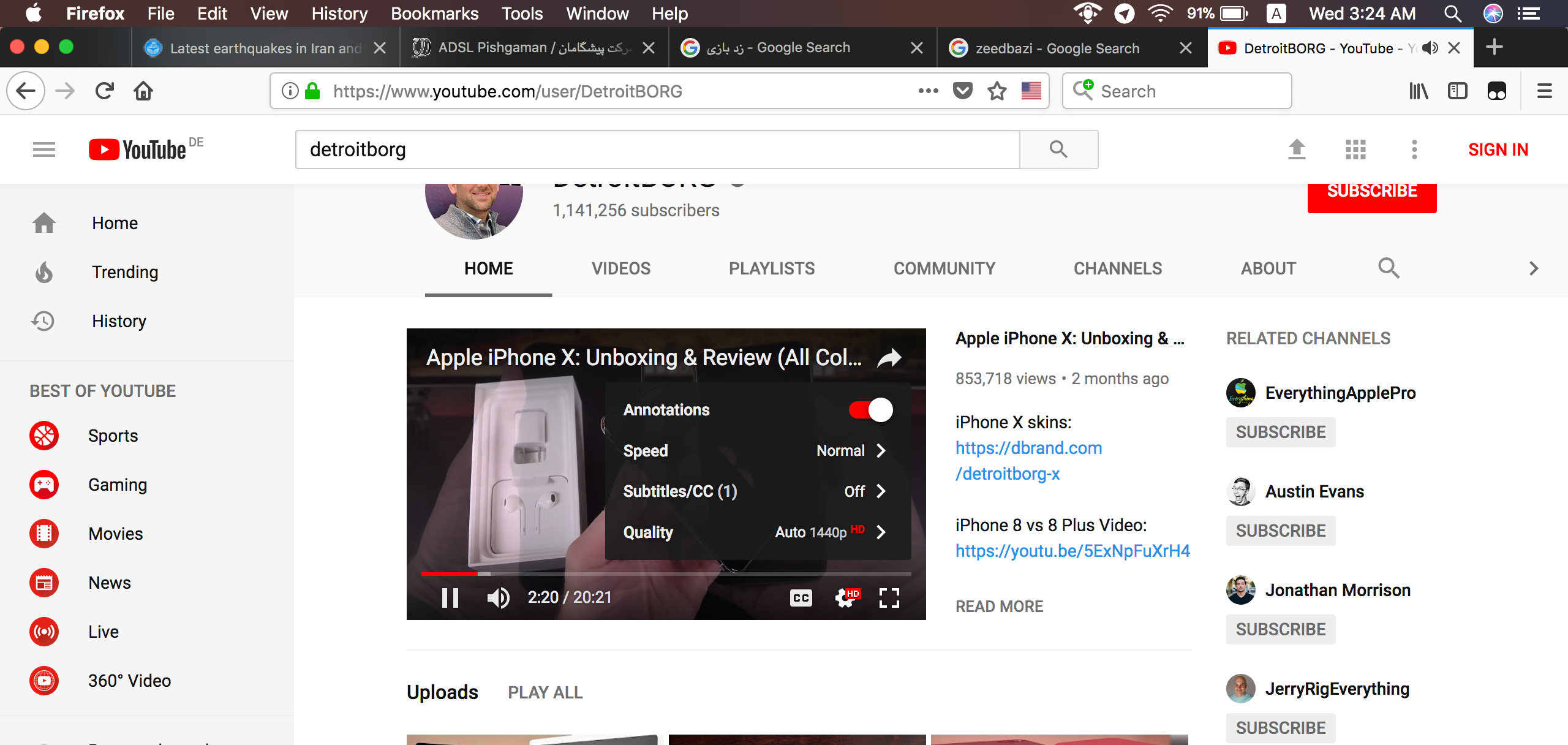Mute the DetroitBORG tab audio icon
Image resolution: width=1568 pixels, height=745 pixels.
(1430, 48)
